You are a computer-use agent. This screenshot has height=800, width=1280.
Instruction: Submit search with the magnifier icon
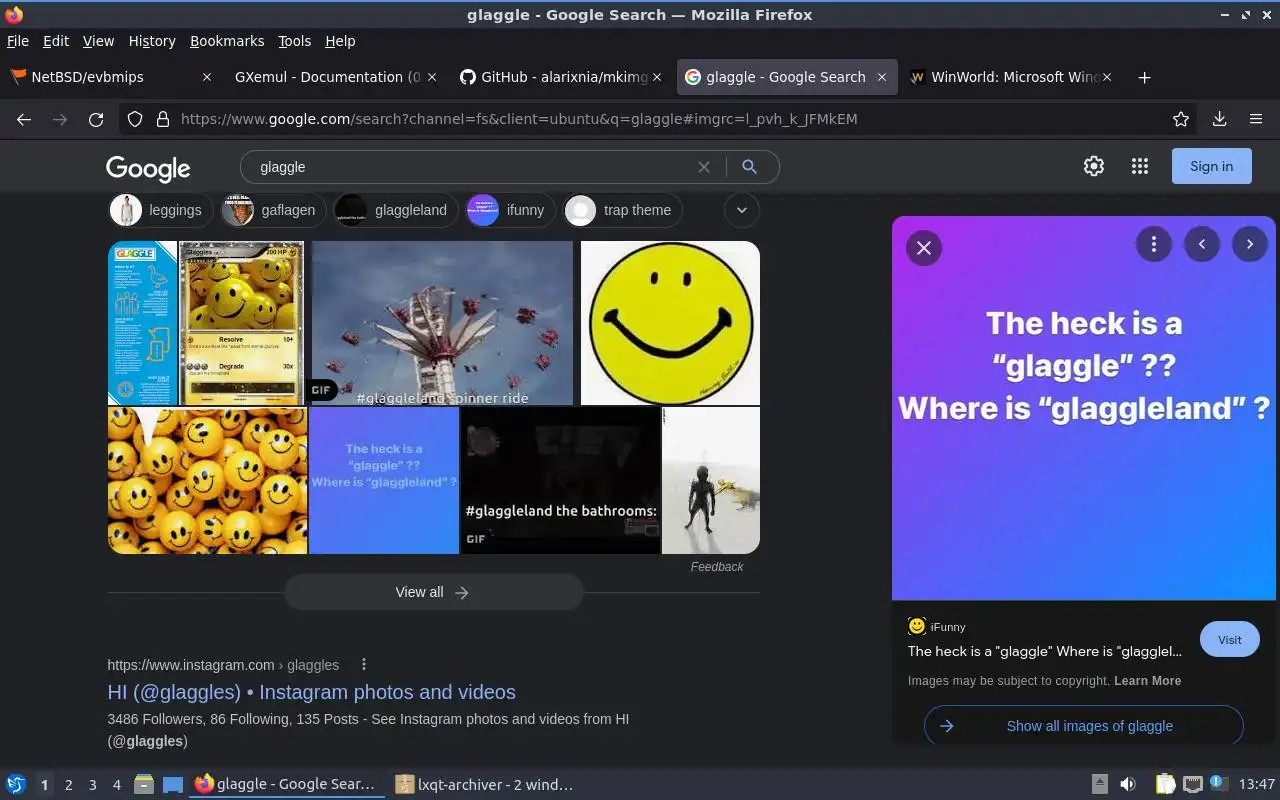click(749, 167)
